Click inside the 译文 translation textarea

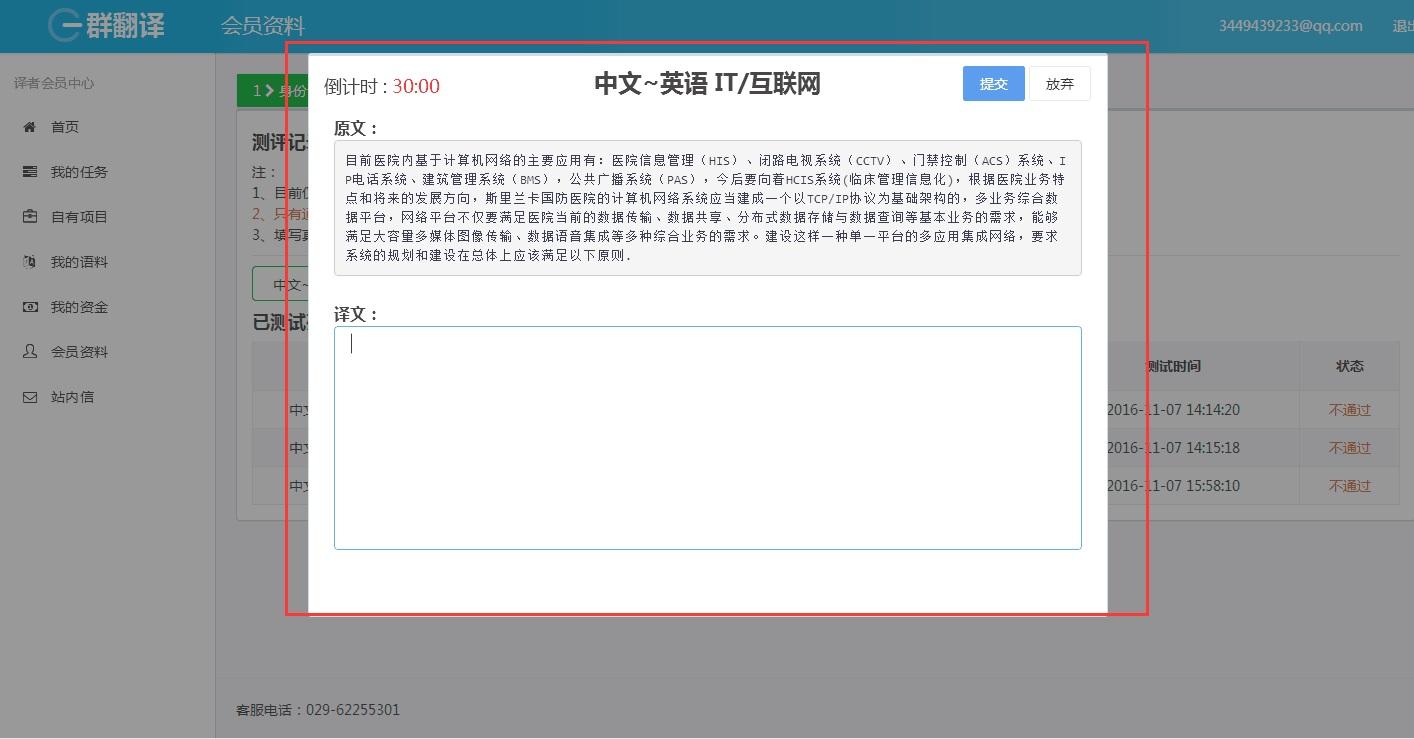point(707,437)
